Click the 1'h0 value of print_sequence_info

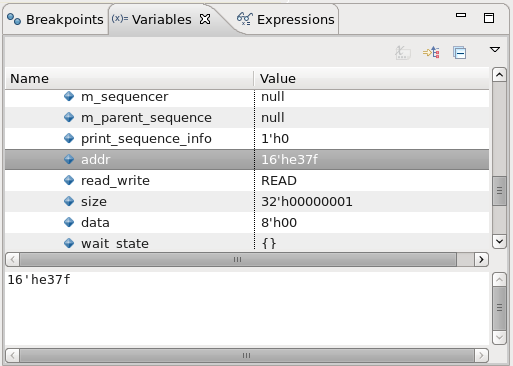[x=275, y=139]
